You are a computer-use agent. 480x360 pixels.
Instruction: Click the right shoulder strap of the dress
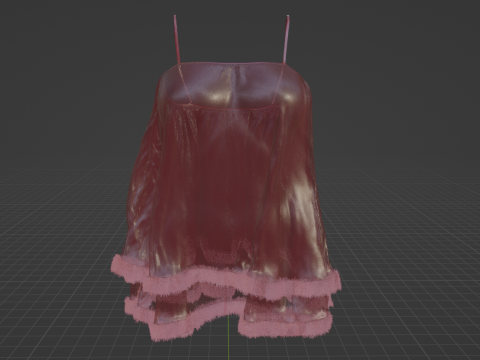[286, 39]
